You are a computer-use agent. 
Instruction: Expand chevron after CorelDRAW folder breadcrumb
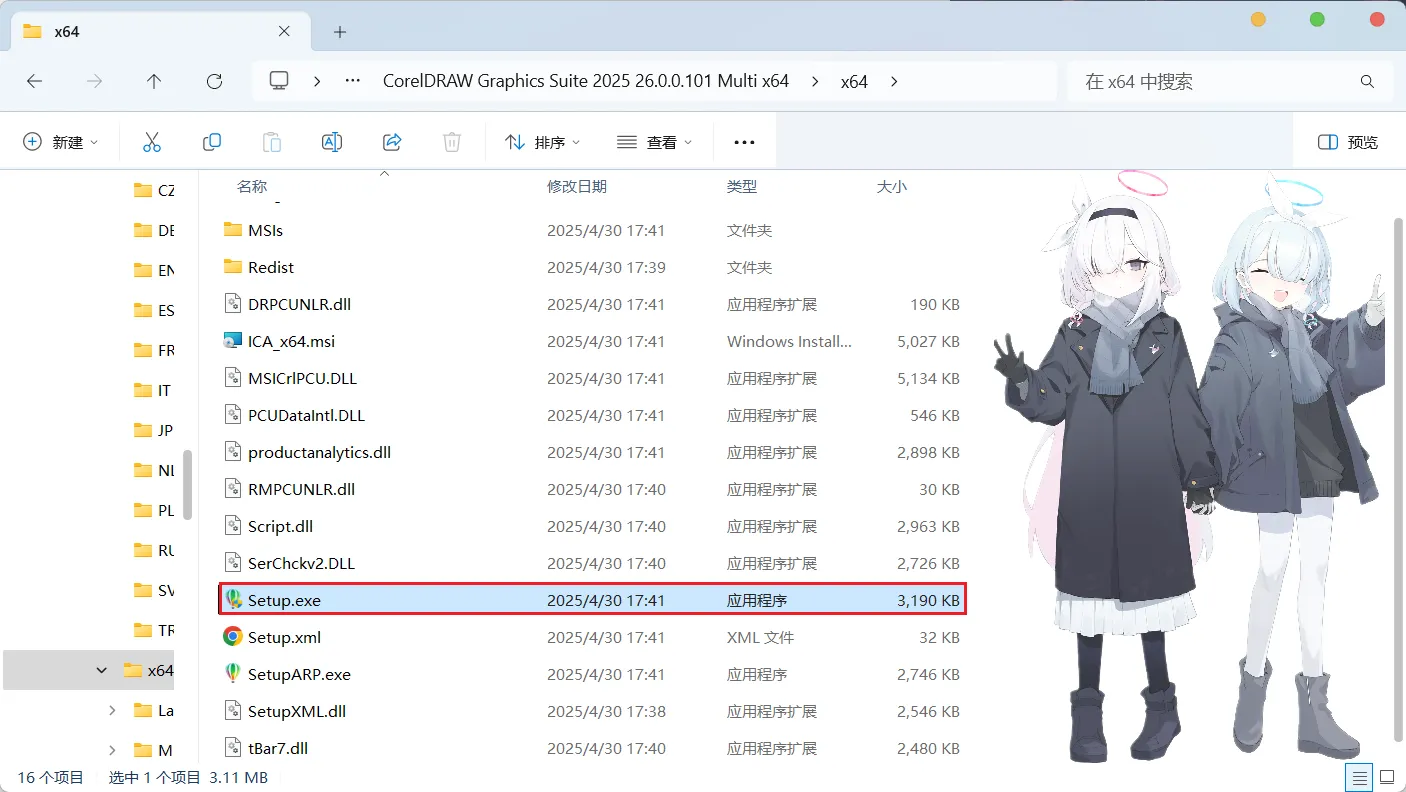click(815, 81)
